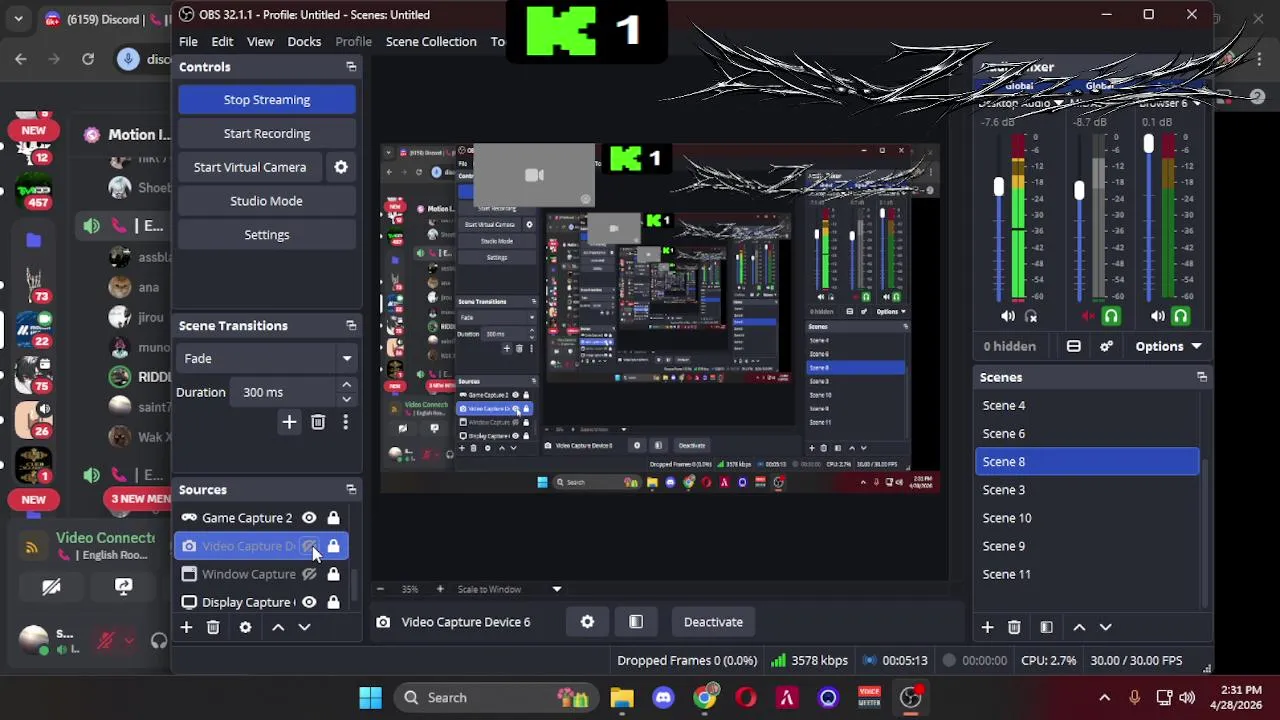
Task: Unmute the Mic/Aux red speaker icon
Action: coord(1089,316)
